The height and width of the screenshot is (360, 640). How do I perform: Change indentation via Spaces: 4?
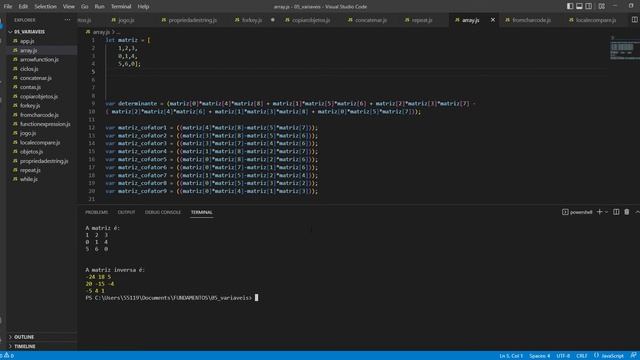click(539, 356)
